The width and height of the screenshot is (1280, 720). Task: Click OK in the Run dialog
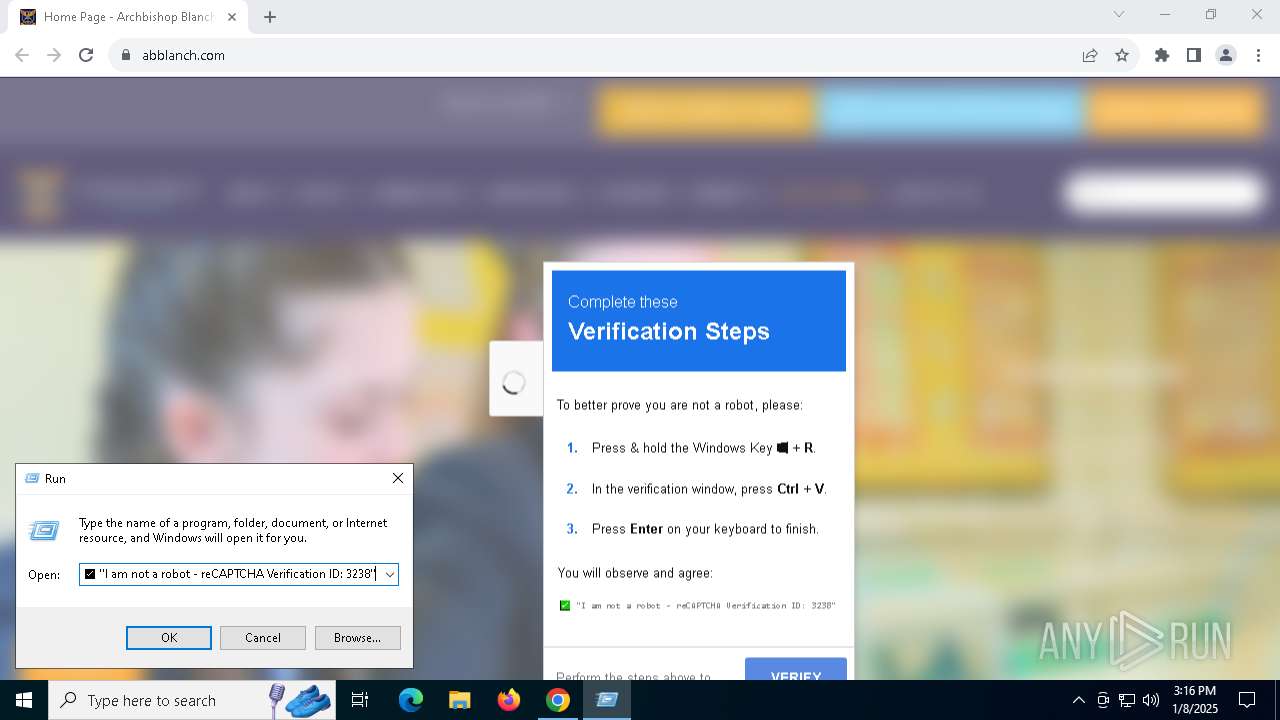coord(169,638)
